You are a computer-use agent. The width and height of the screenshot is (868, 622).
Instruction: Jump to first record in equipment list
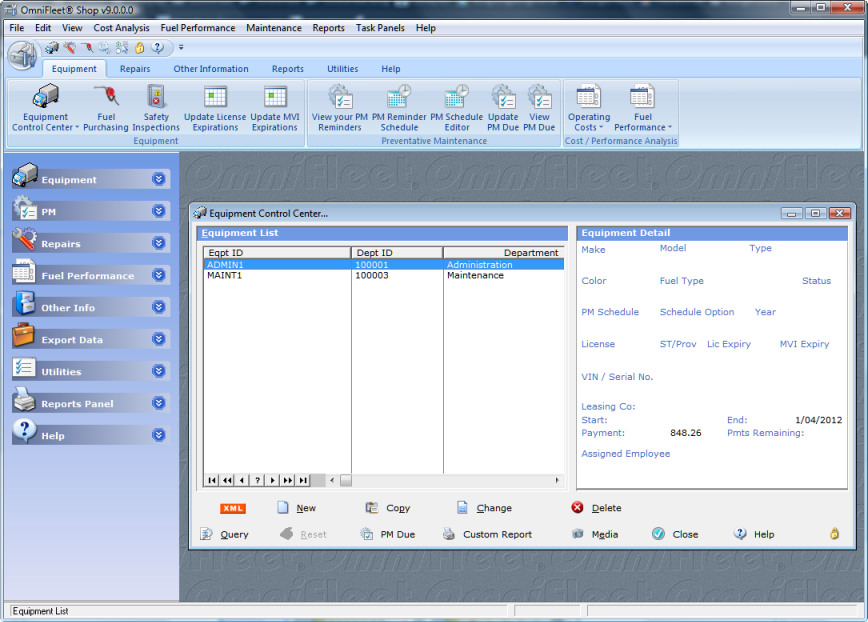[x=212, y=480]
